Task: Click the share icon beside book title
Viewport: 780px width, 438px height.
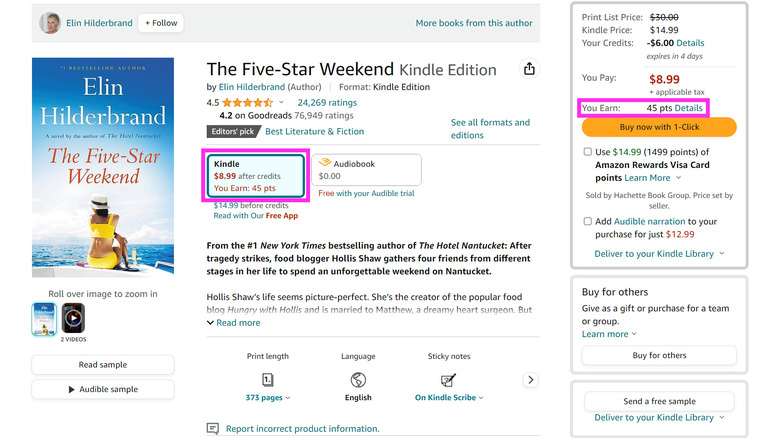Action: (529, 69)
